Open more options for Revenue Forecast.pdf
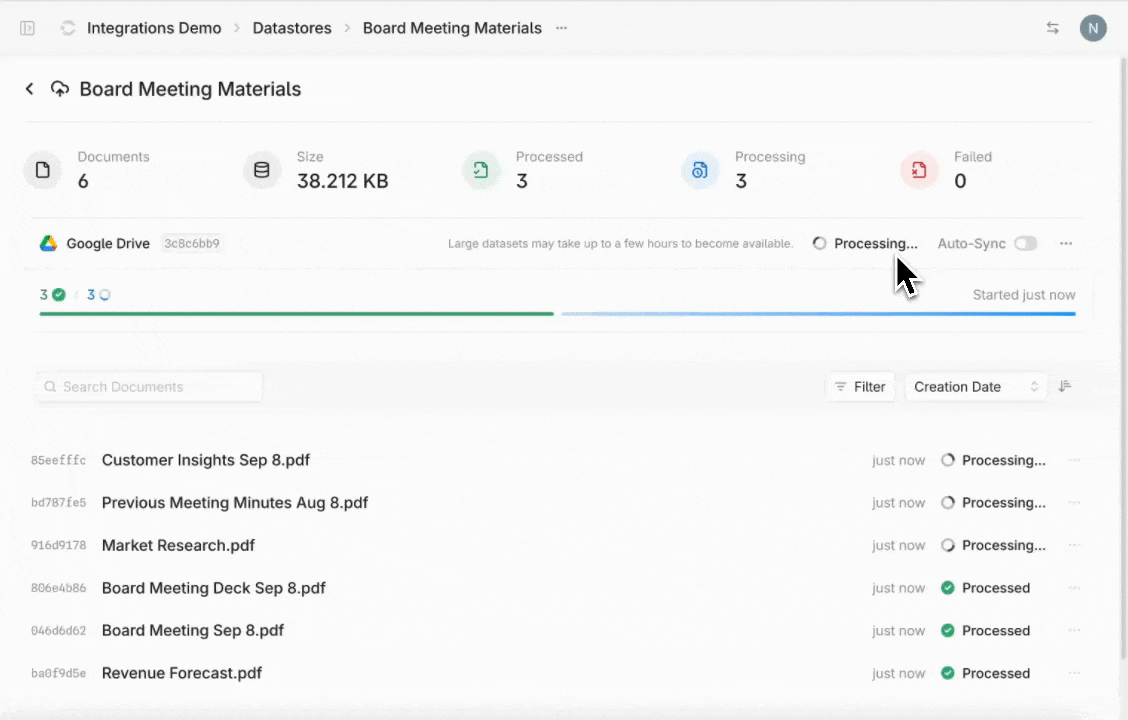 1075,674
